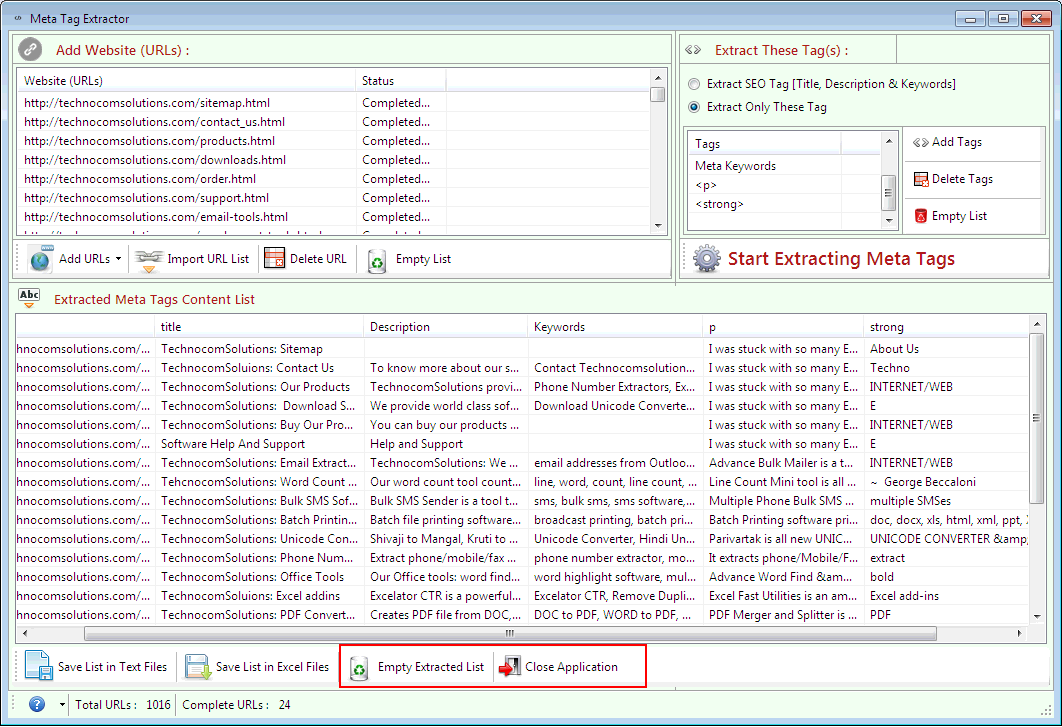Click the Status column header
Image resolution: width=1062 pixels, height=727 pixels.
tap(400, 81)
